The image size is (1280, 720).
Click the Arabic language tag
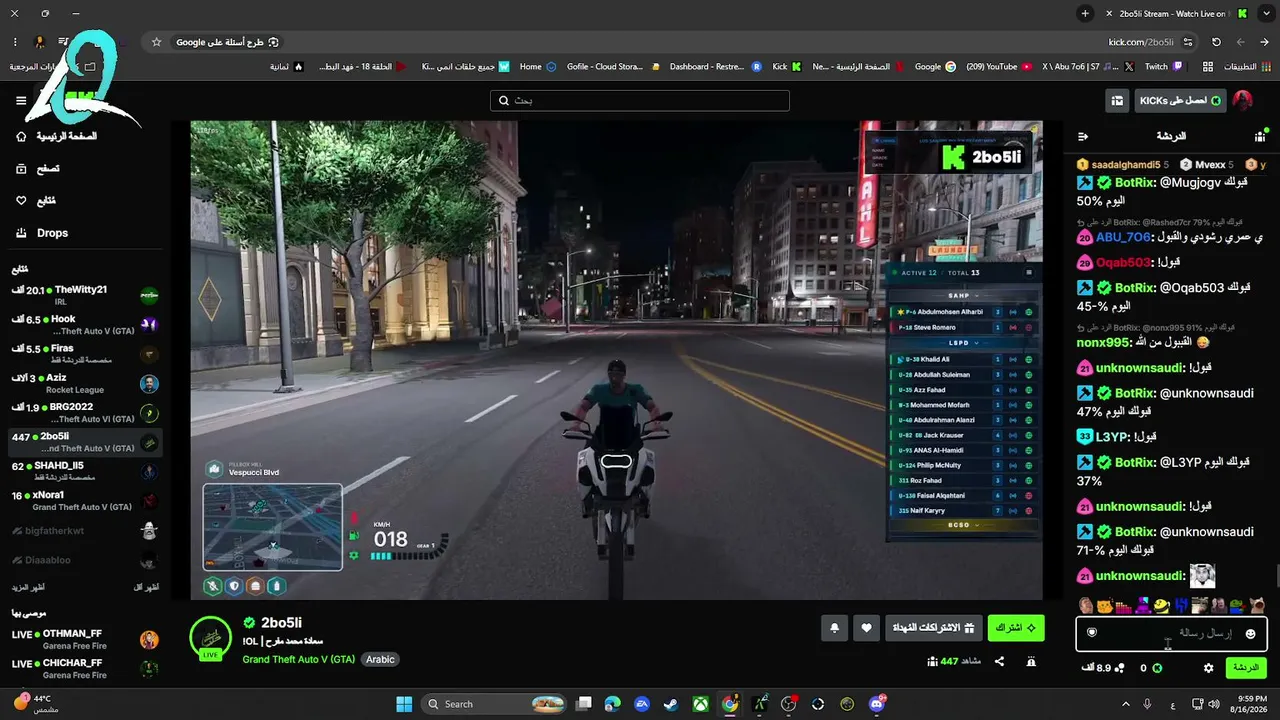point(380,659)
